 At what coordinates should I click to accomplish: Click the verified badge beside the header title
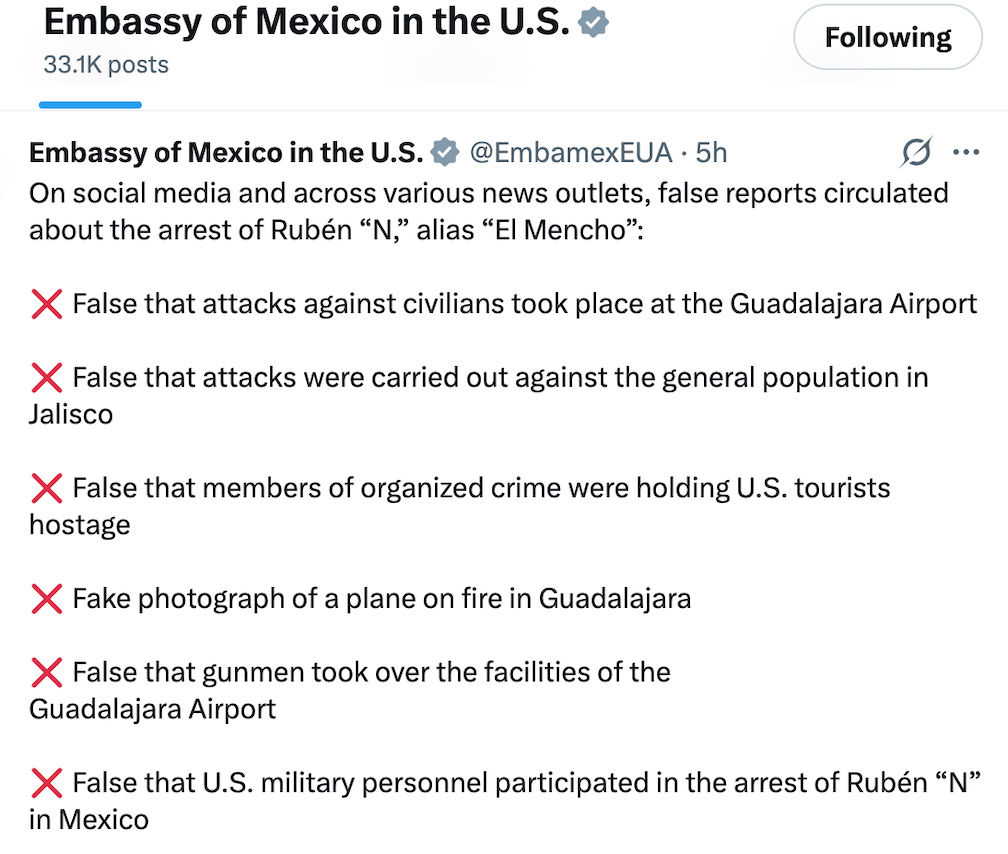(592, 23)
